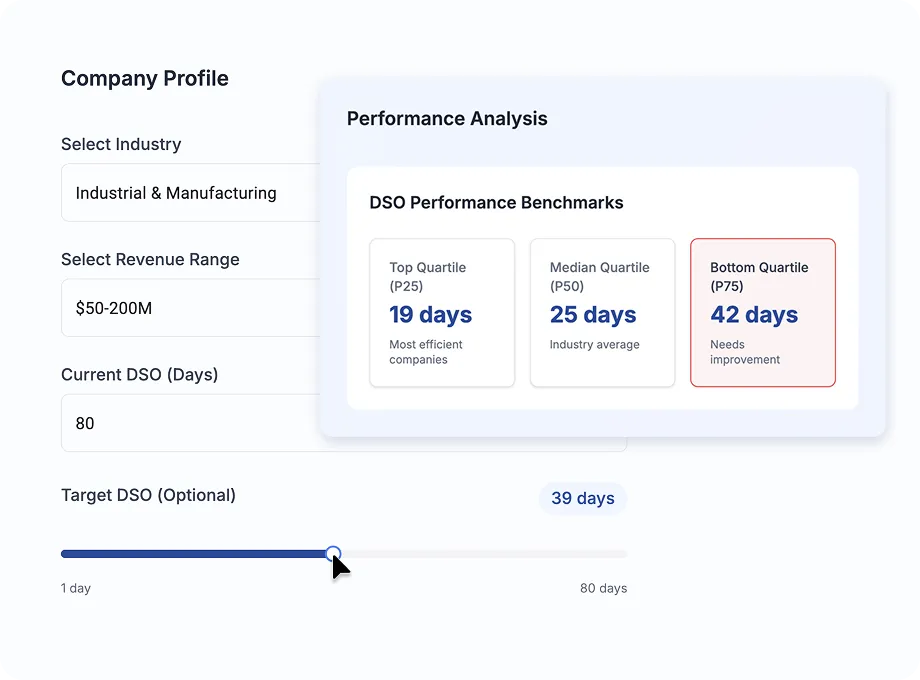This screenshot has height=680, width=920.
Task: Click the Select Revenue Range label
Action: click(x=150, y=259)
